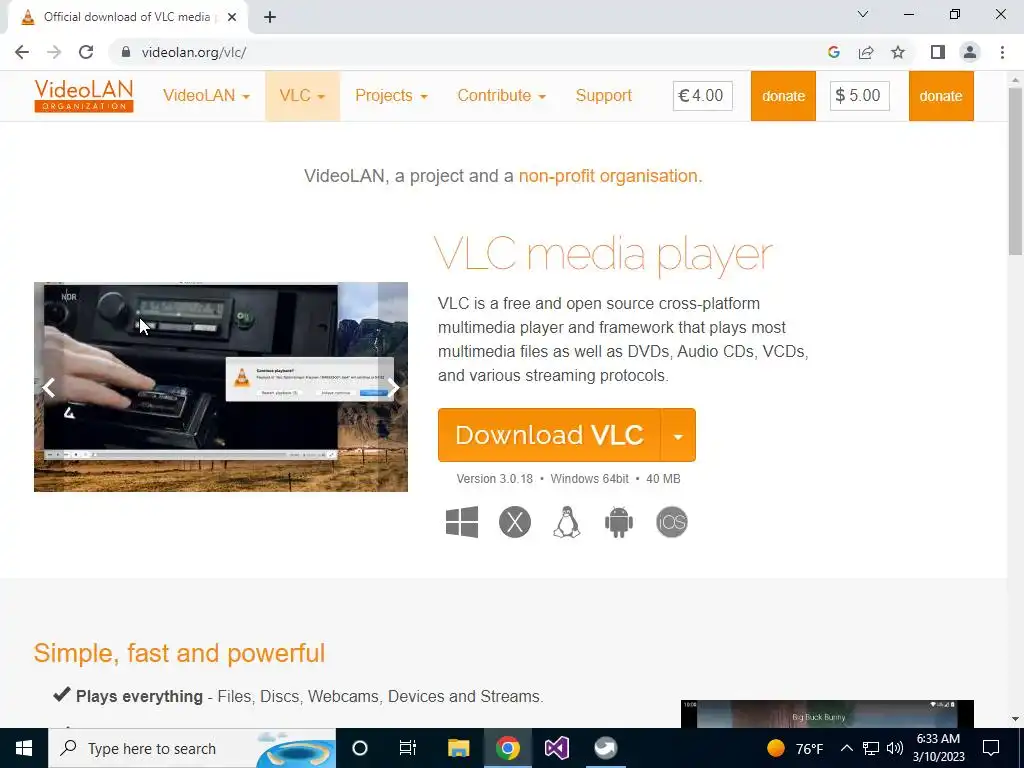The height and width of the screenshot is (768, 1024).
Task: Click the Simple, fast and powerful heading
Action: (x=180, y=653)
